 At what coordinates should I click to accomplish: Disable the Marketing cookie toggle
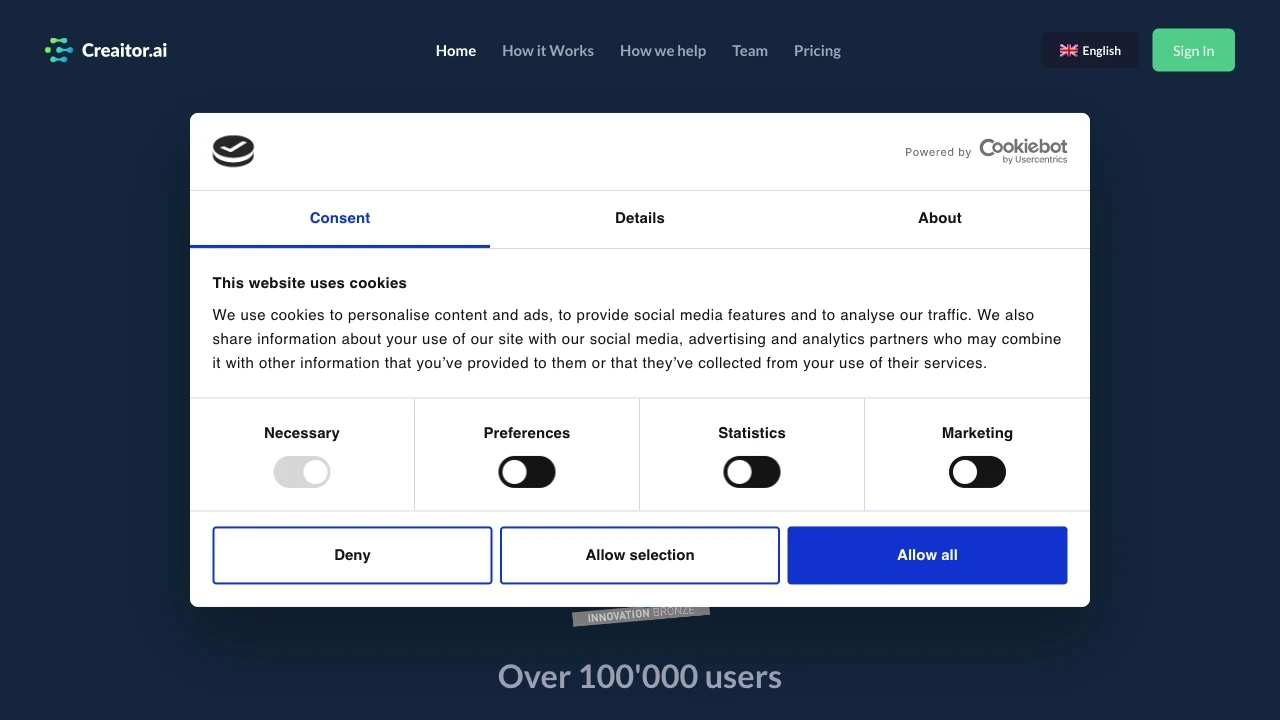pos(977,471)
